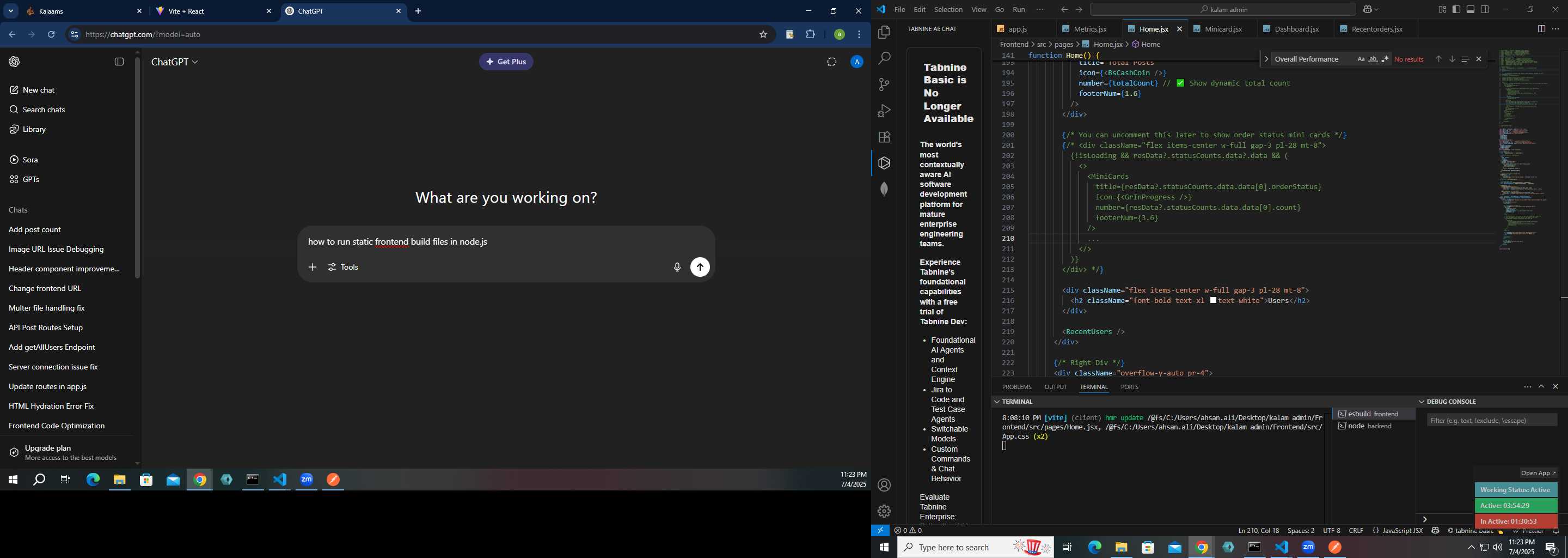Open the File menu in VS Code
The height and width of the screenshot is (558, 1568).
tap(899, 10)
